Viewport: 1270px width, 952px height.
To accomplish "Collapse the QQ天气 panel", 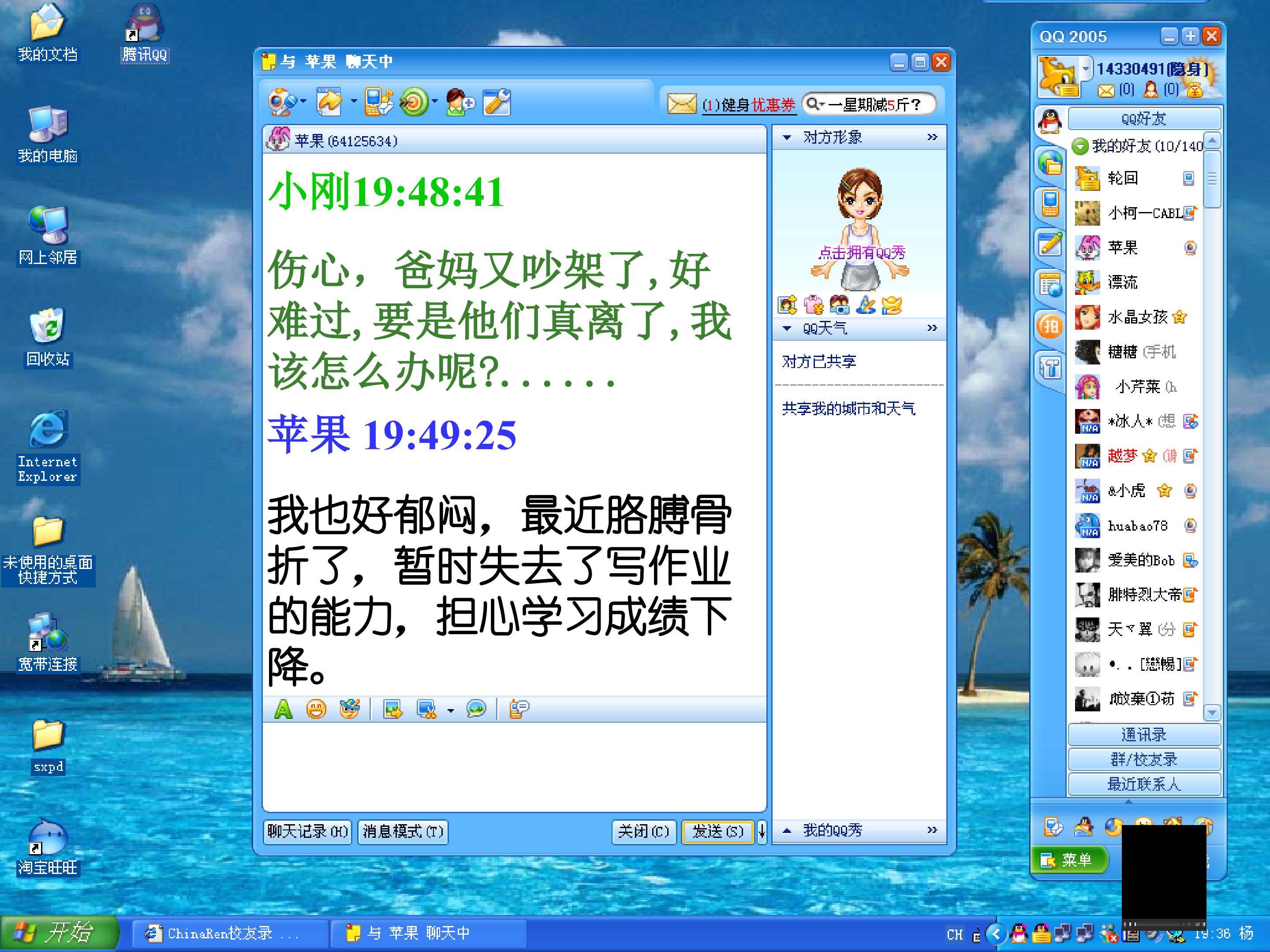I will tap(787, 329).
